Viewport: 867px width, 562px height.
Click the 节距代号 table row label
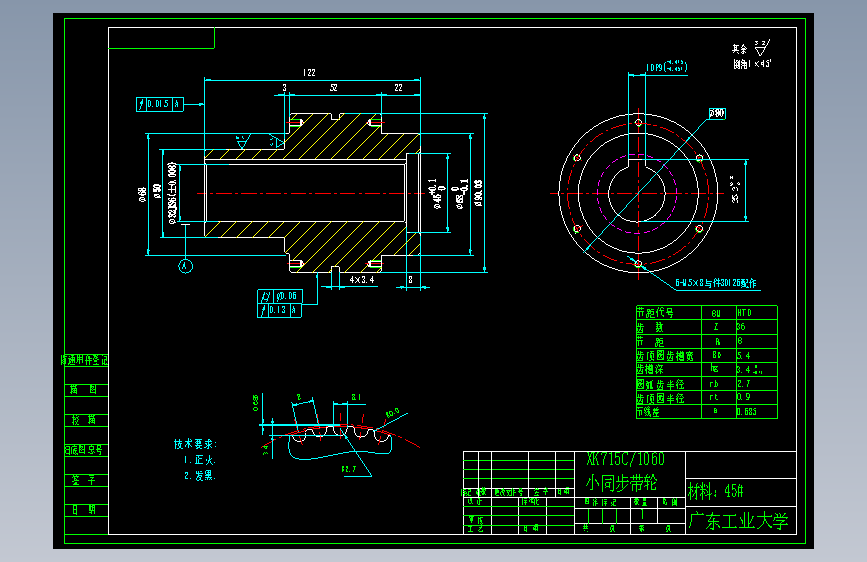[655, 313]
